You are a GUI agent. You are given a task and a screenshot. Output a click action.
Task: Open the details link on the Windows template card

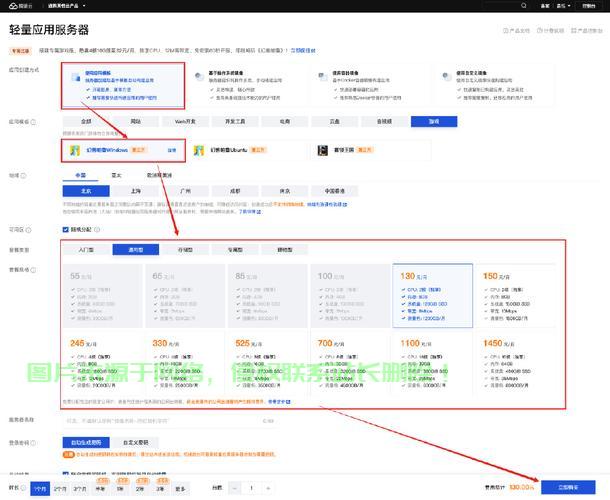pyautogui.click(x=172, y=150)
